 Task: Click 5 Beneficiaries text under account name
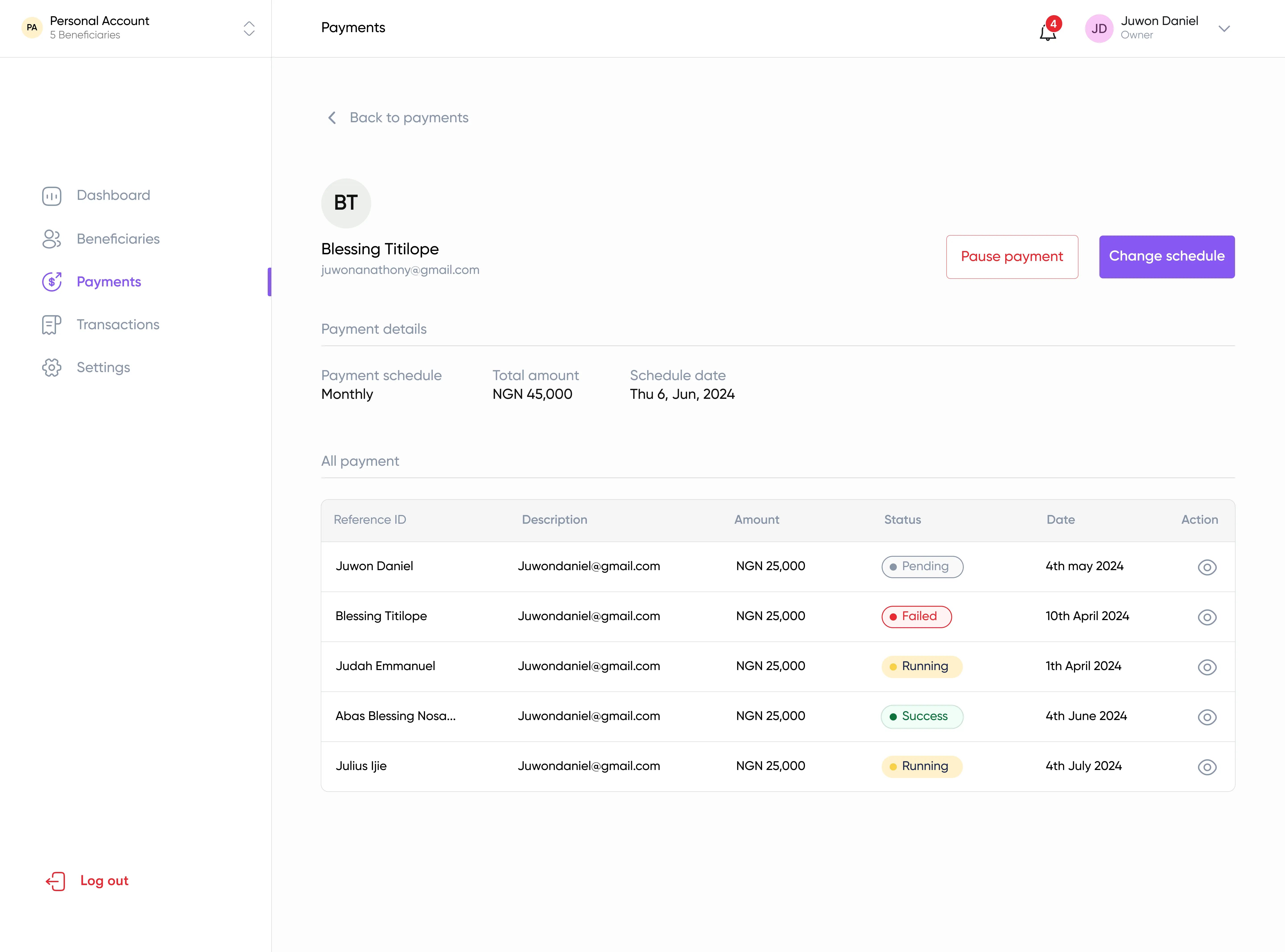[x=85, y=35]
